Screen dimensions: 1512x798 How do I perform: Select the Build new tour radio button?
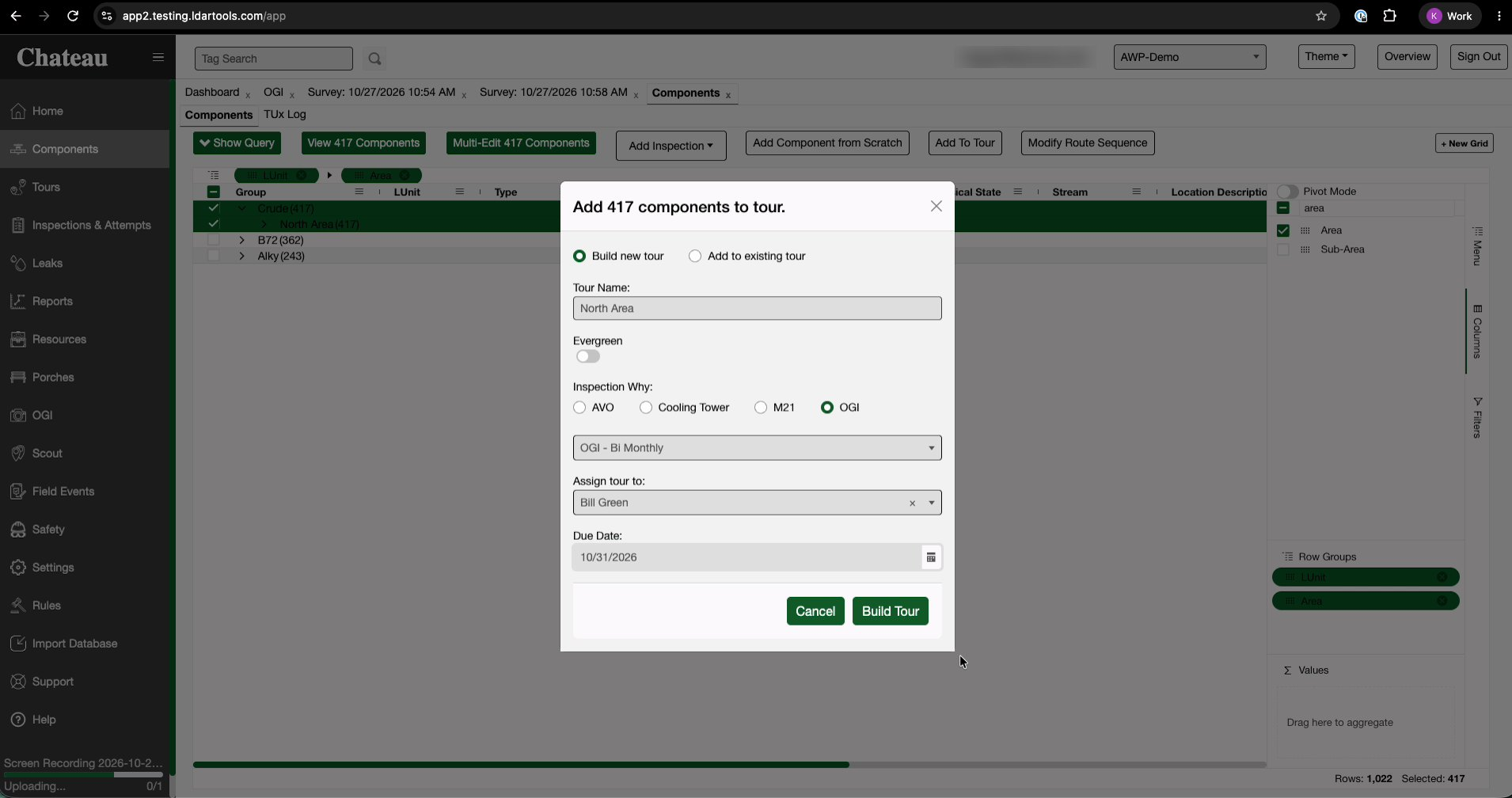(x=579, y=256)
